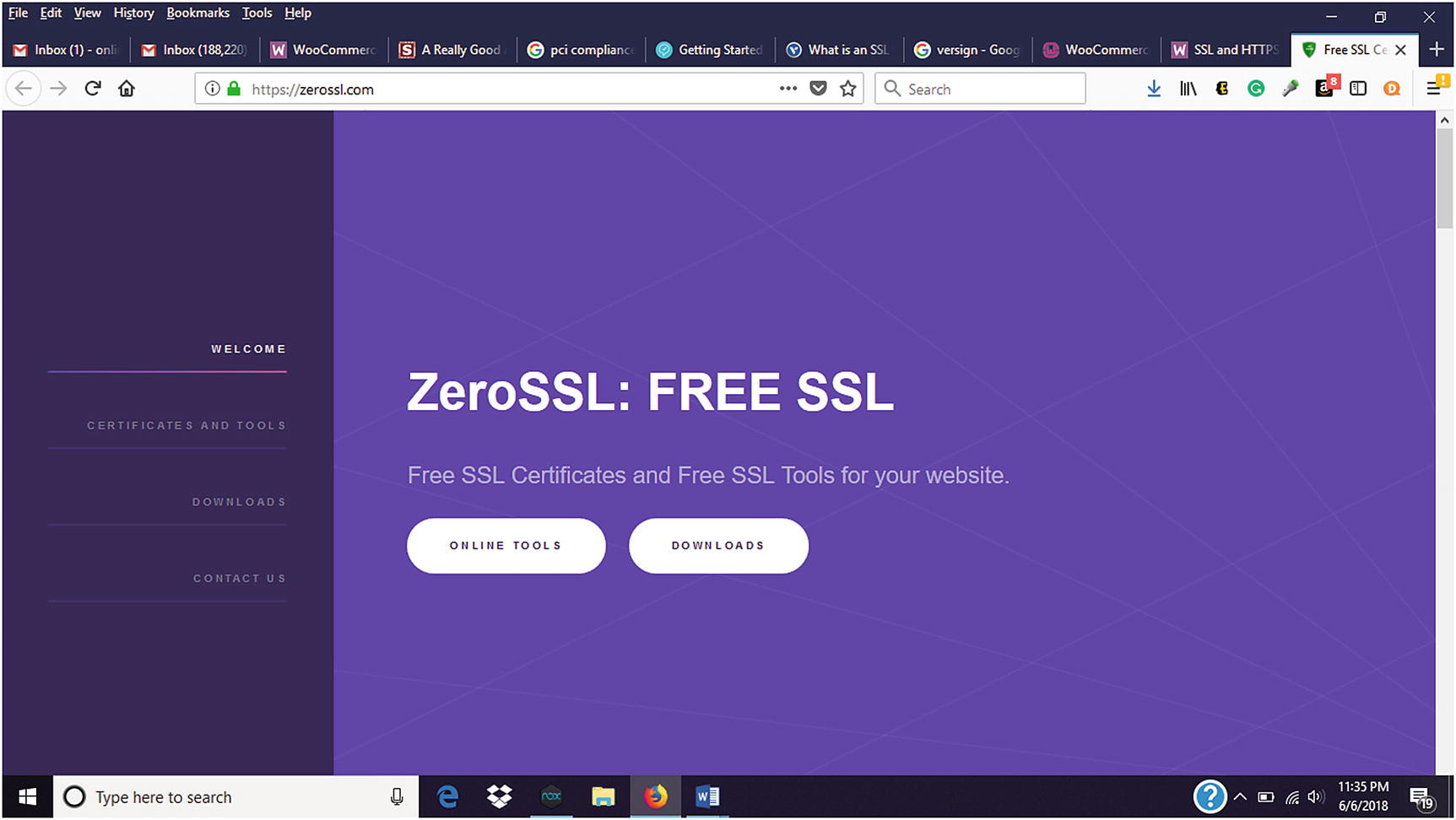1456x820 pixels.
Task: Open Microsoft Word from the taskbar
Action: (707, 796)
